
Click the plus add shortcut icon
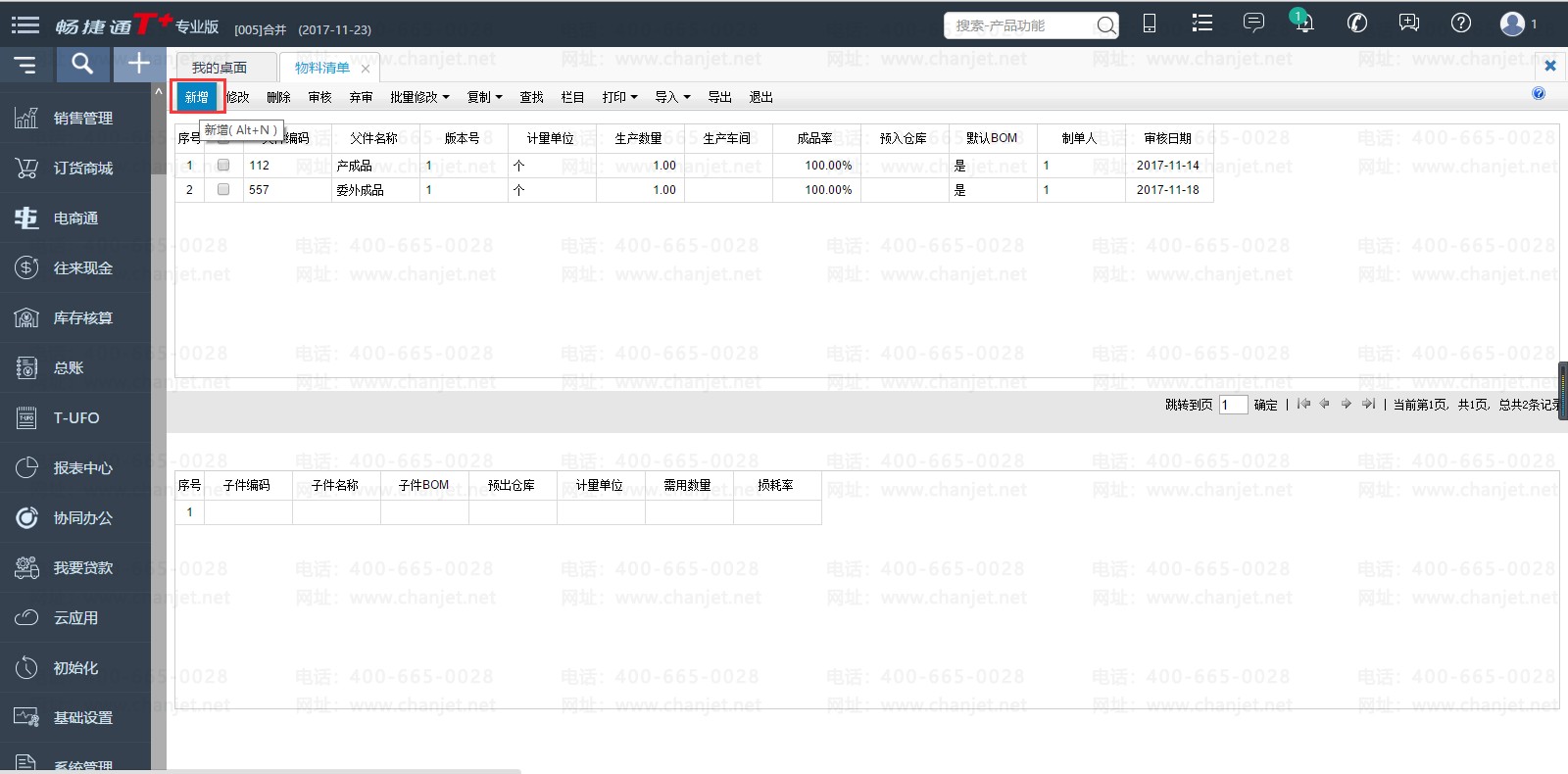tap(139, 64)
